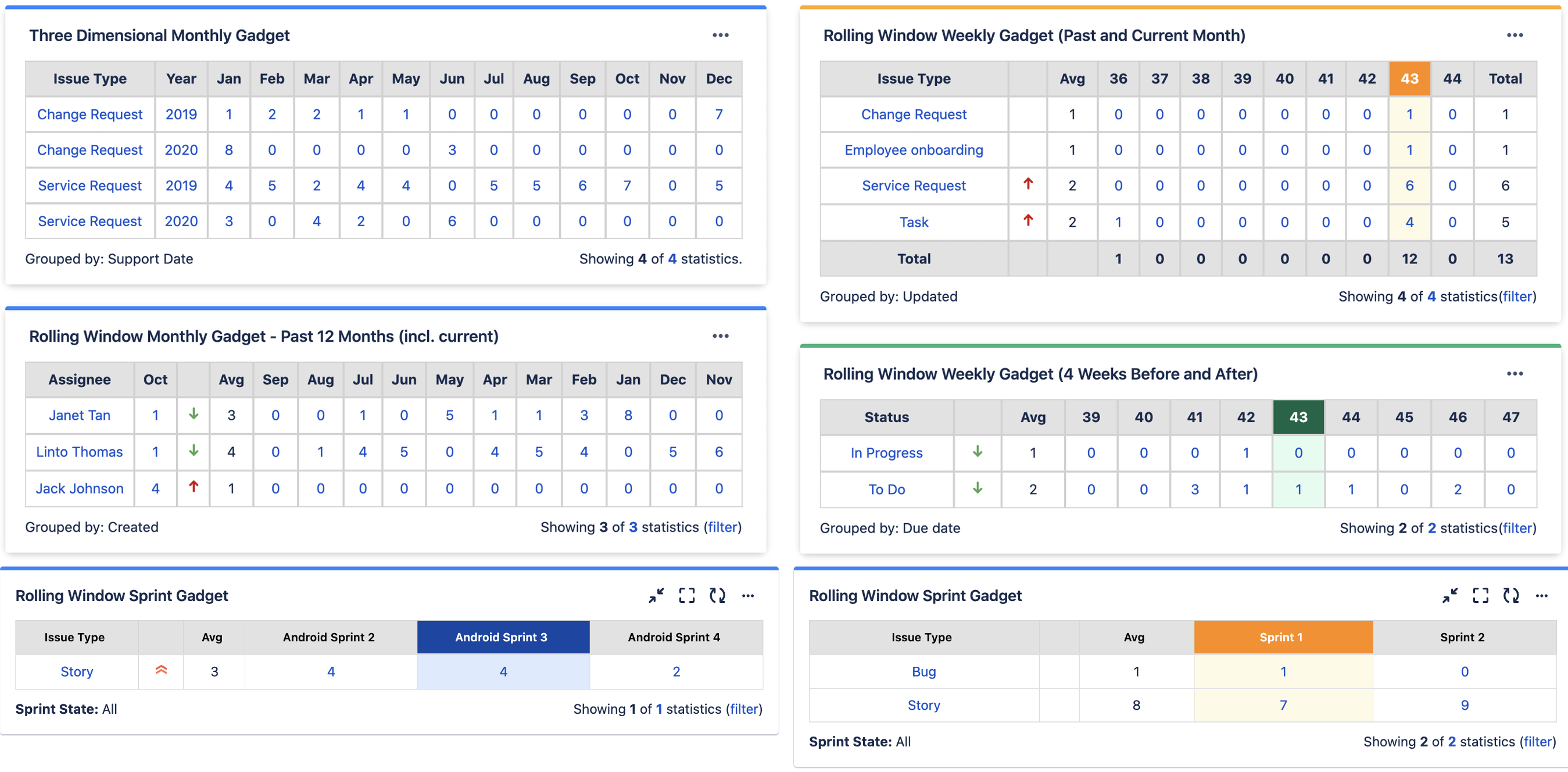1568x772 pixels.
Task: Minimize the Android sprint gadget
Action: pos(656,595)
